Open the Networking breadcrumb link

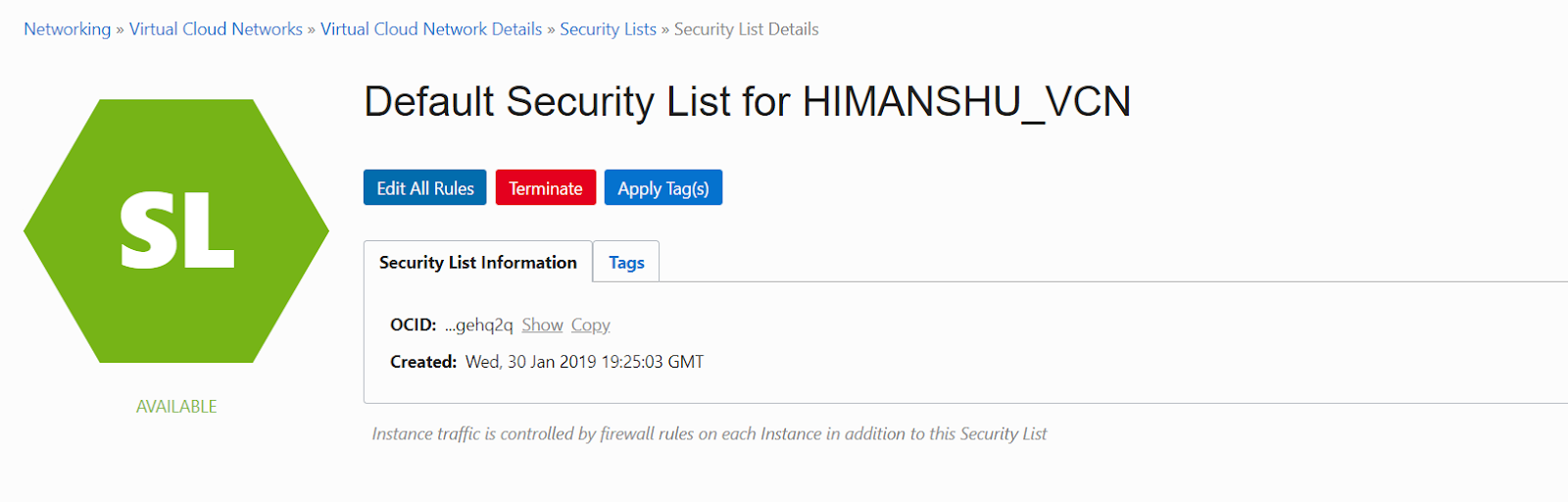pos(68,29)
